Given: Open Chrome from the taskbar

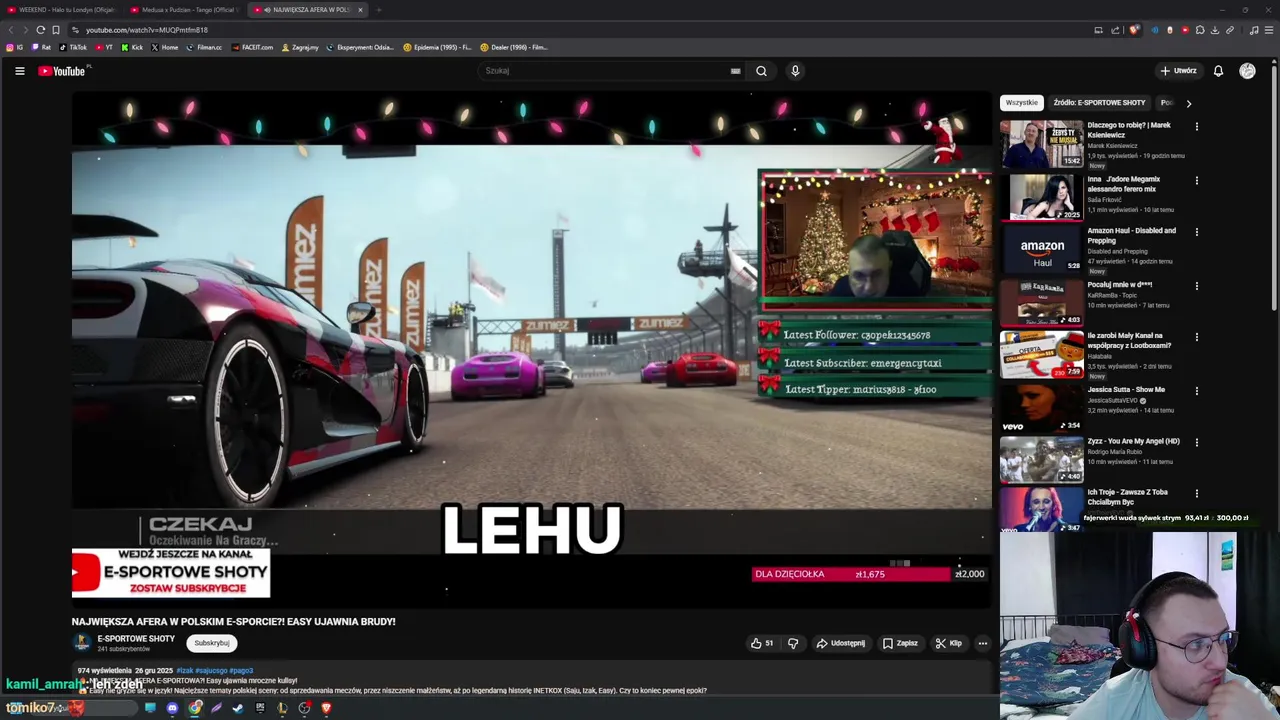Looking at the screenshot, I should pos(195,708).
